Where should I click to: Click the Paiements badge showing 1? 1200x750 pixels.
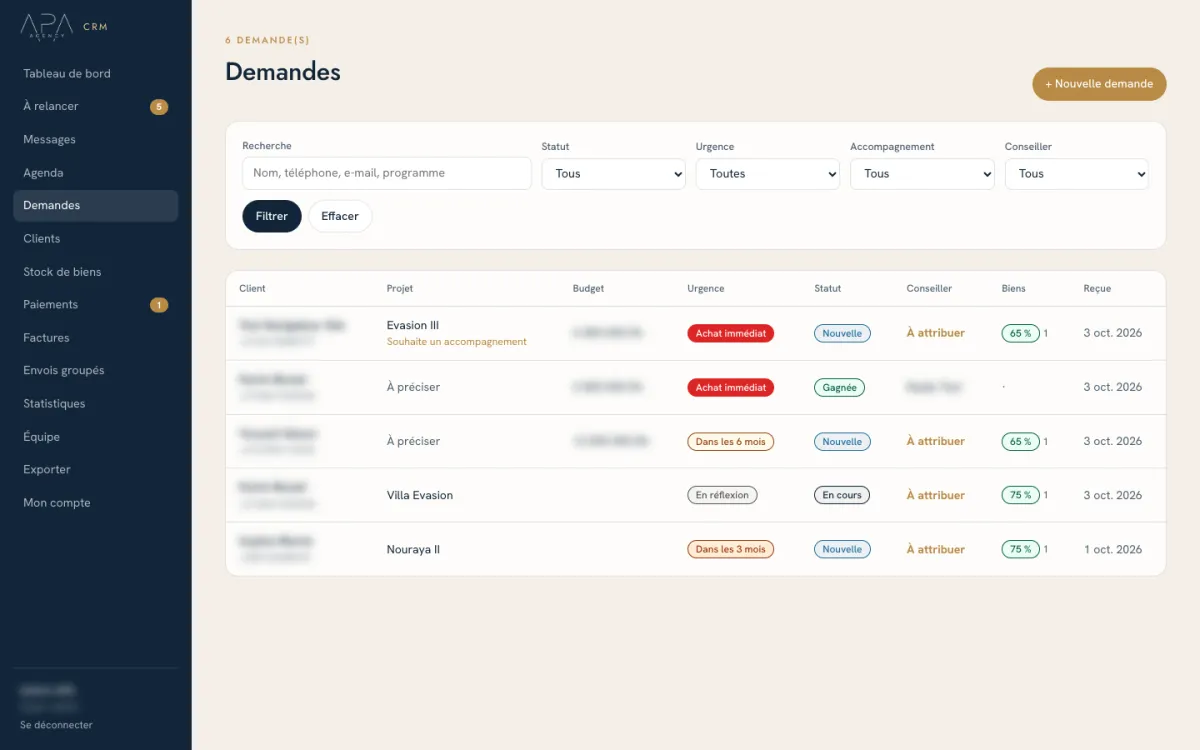tap(159, 304)
